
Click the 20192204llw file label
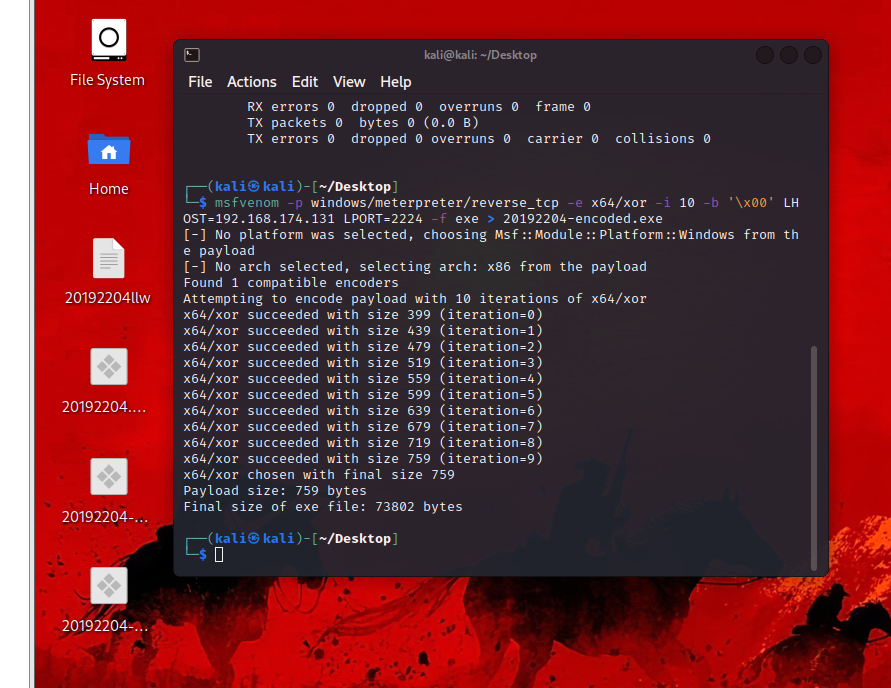click(x=107, y=298)
